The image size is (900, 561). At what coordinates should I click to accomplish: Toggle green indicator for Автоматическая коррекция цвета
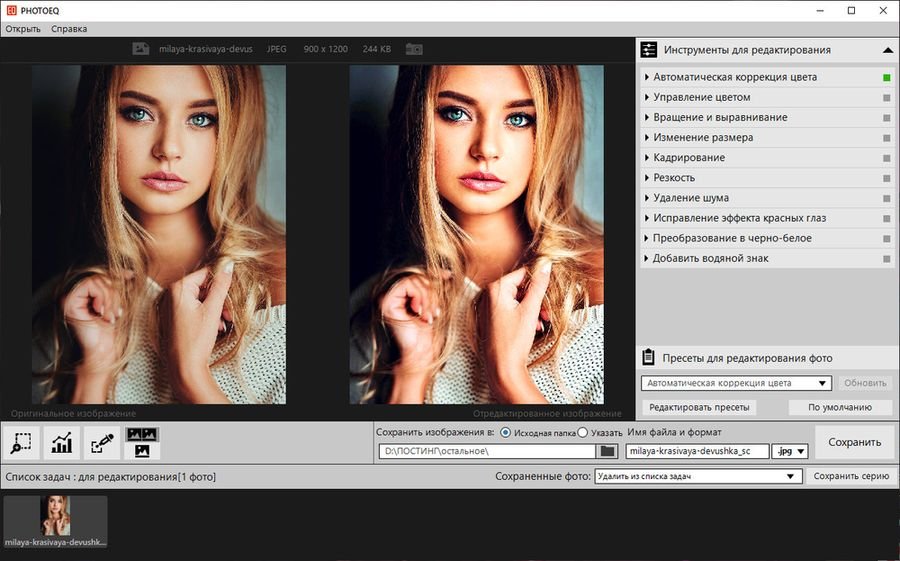(x=886, y=78)
